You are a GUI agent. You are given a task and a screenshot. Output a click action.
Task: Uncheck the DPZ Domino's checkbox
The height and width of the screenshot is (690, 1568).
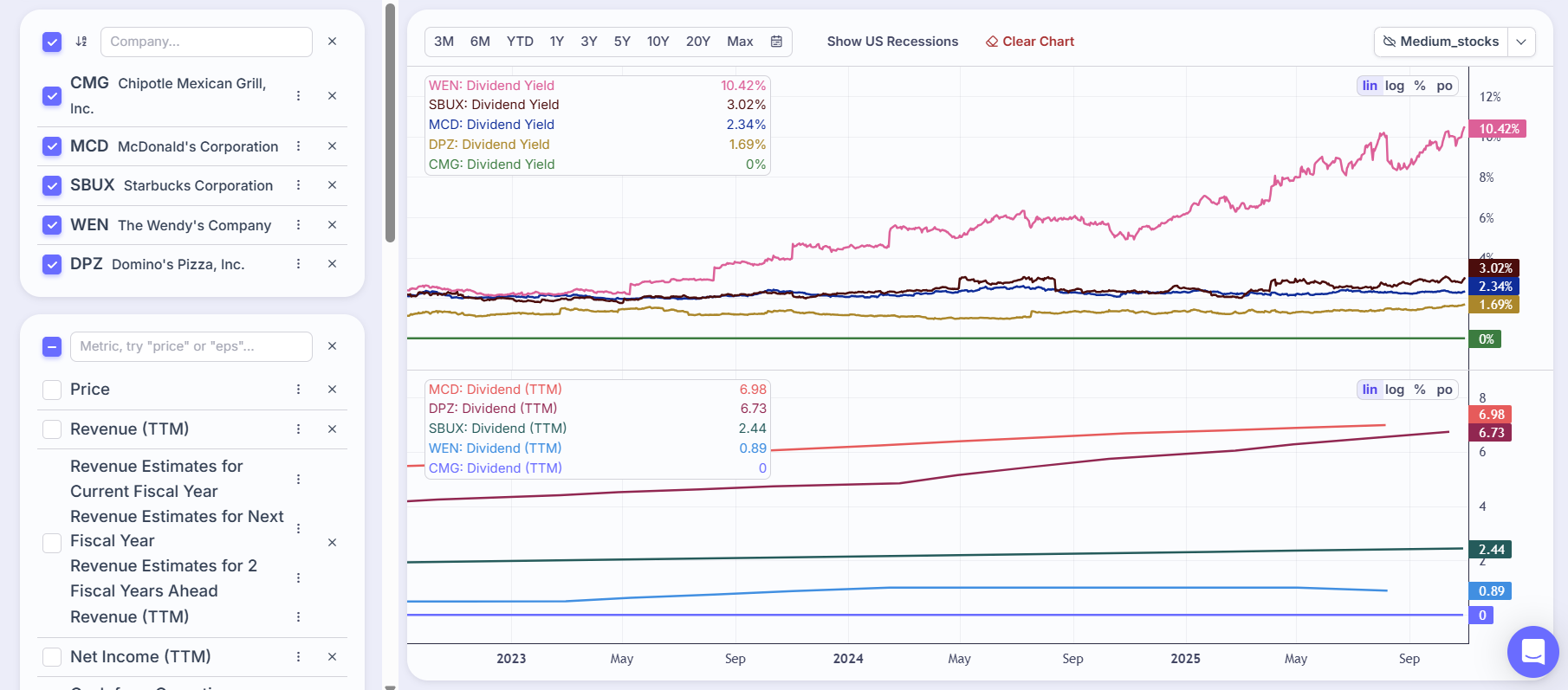[x=52, y=264]
